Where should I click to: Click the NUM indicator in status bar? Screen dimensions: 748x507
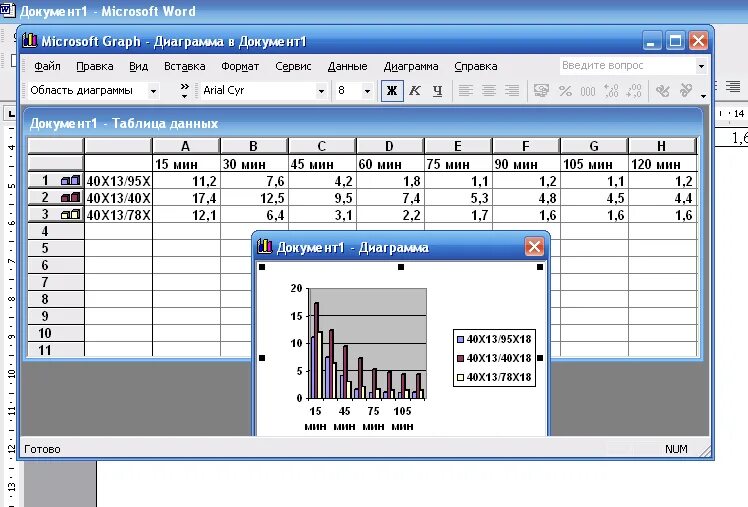click(676, 449)
